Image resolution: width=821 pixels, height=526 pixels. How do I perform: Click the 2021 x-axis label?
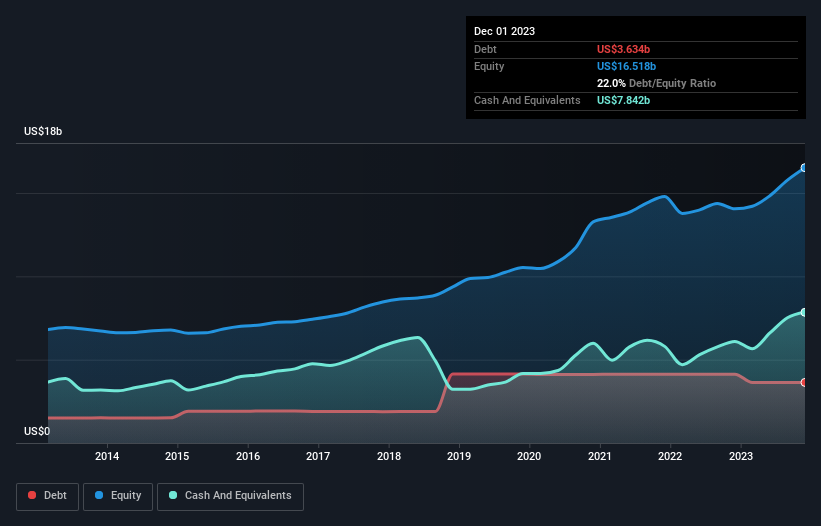click(x=600, y=456)
